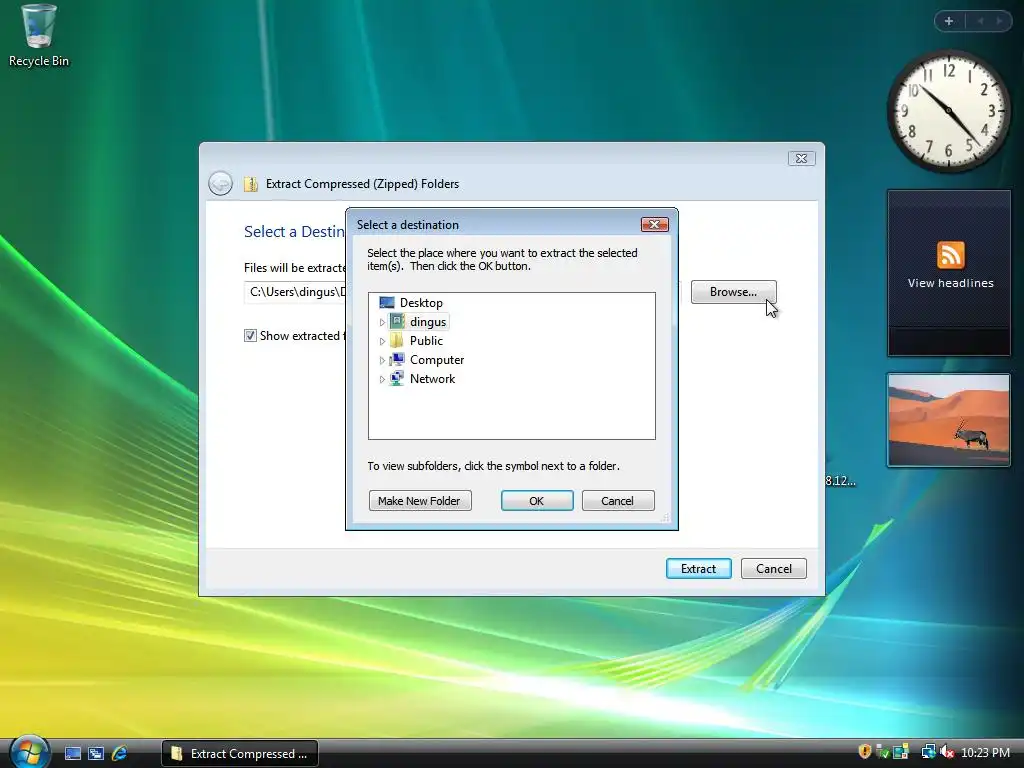Click the Extract Compressed taskbar button

point(240,753)
